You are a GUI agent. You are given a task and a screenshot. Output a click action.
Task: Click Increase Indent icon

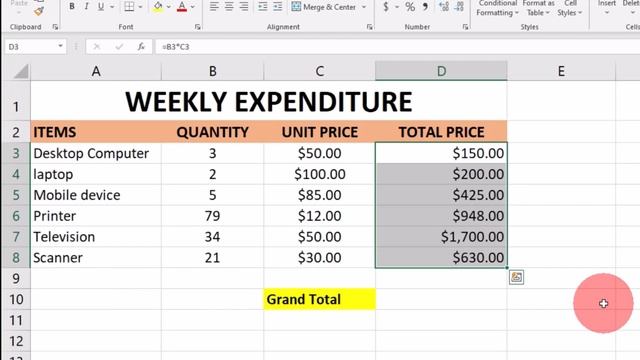point(278,7)
